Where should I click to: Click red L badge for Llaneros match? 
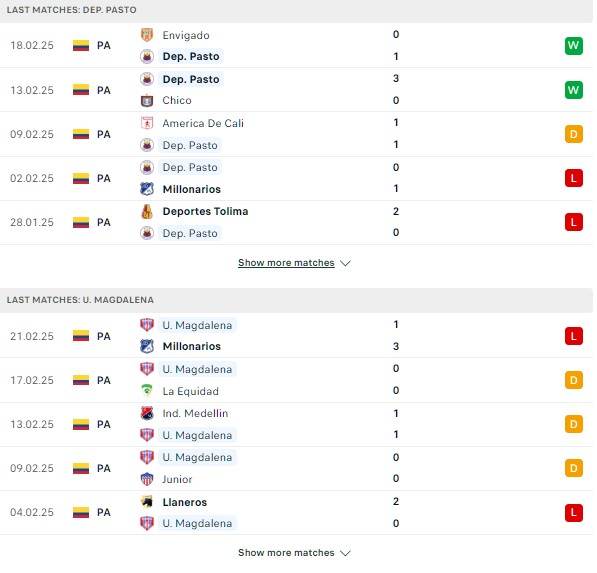(x=574, y=512)
